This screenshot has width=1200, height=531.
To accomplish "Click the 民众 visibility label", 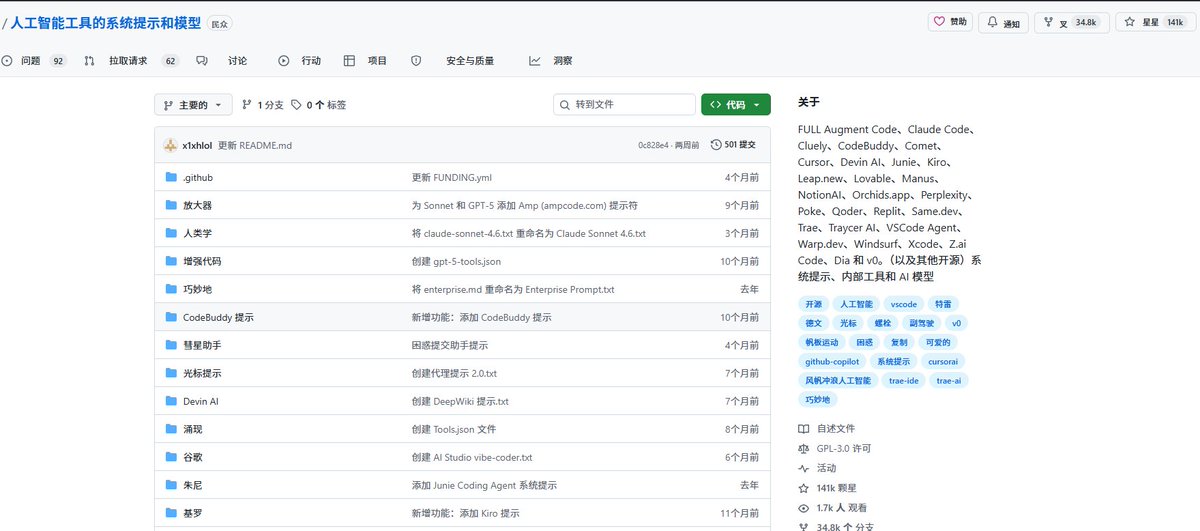I will click(219, 23).
